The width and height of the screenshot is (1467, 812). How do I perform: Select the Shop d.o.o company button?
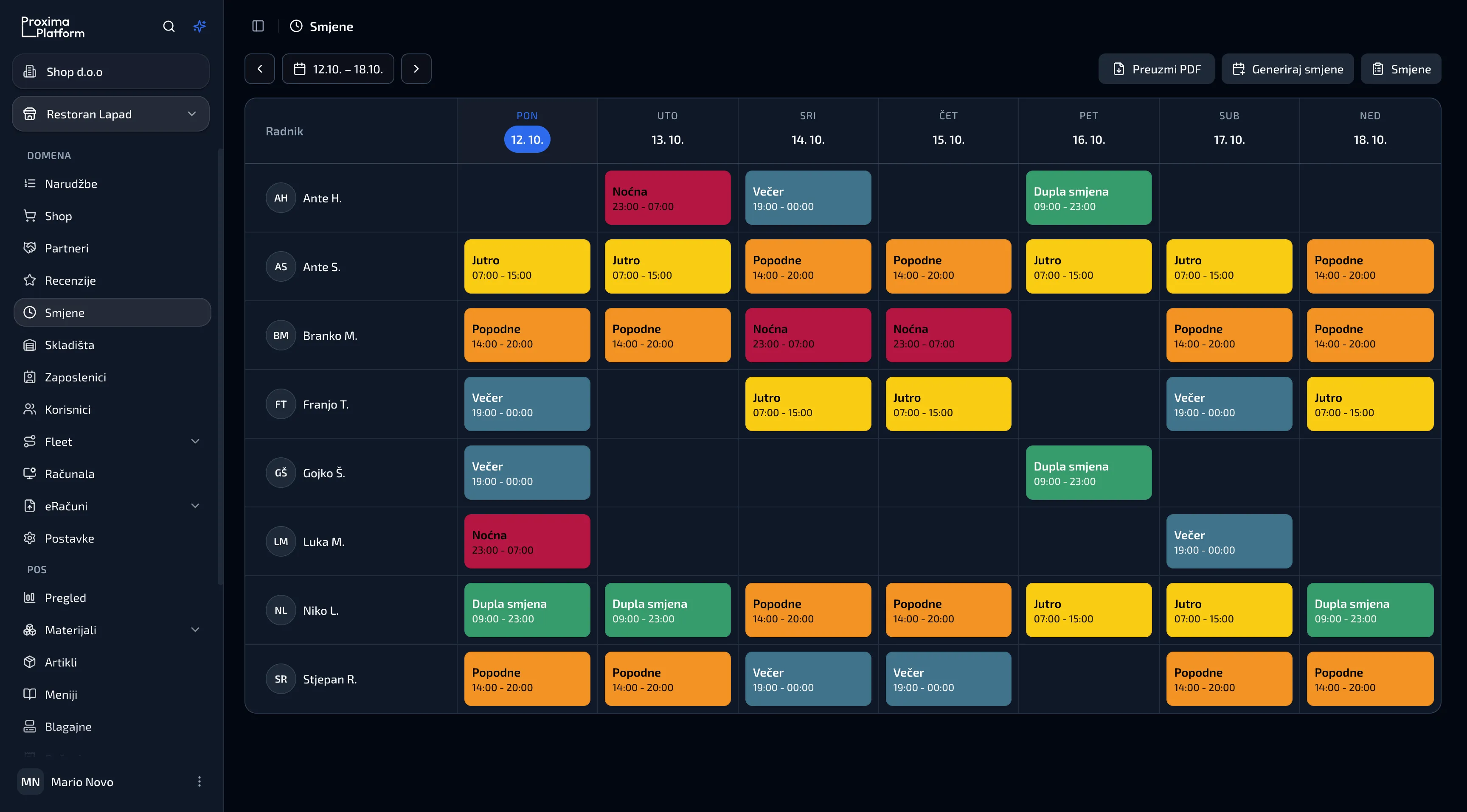[x=110, y=72]
